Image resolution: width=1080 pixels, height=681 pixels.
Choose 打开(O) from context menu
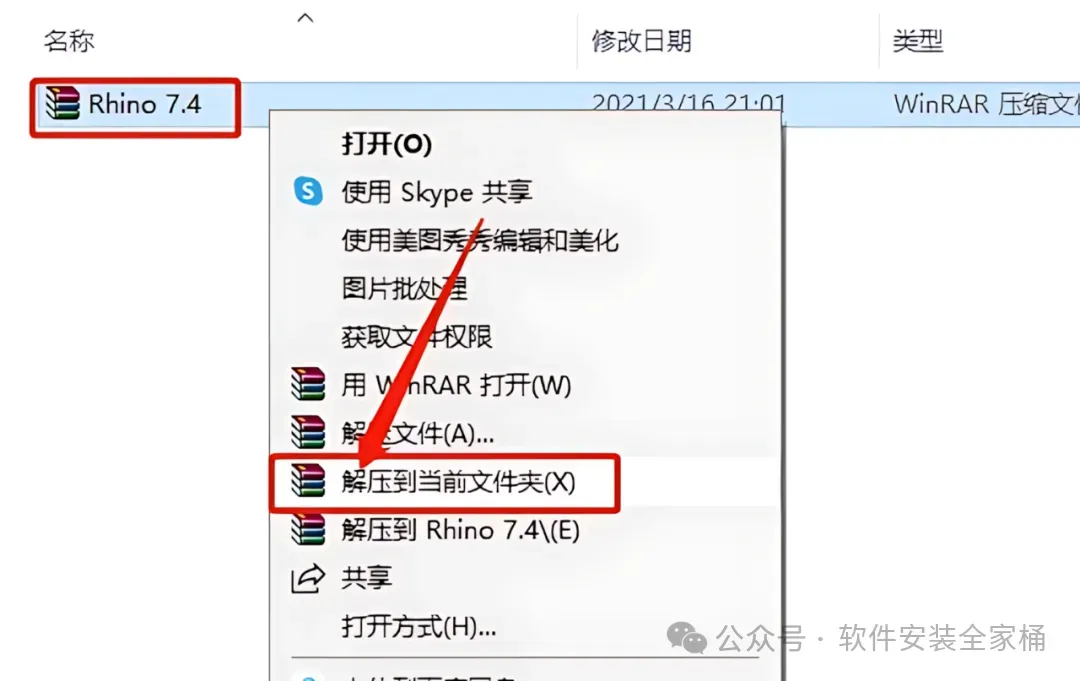tap(387, 143)
